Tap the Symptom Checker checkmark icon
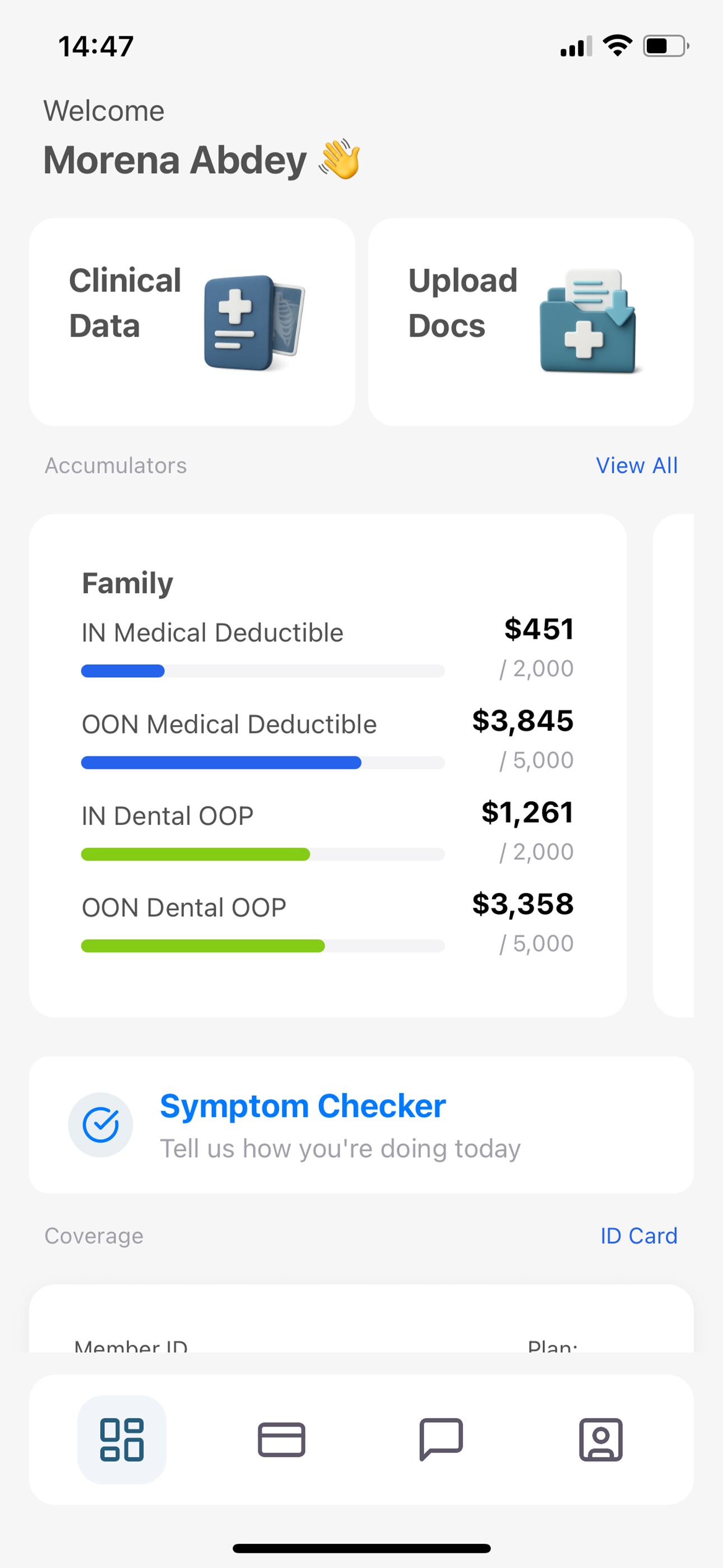Viewport: 723px width, 1568px height. click(x=100, y=1125)
